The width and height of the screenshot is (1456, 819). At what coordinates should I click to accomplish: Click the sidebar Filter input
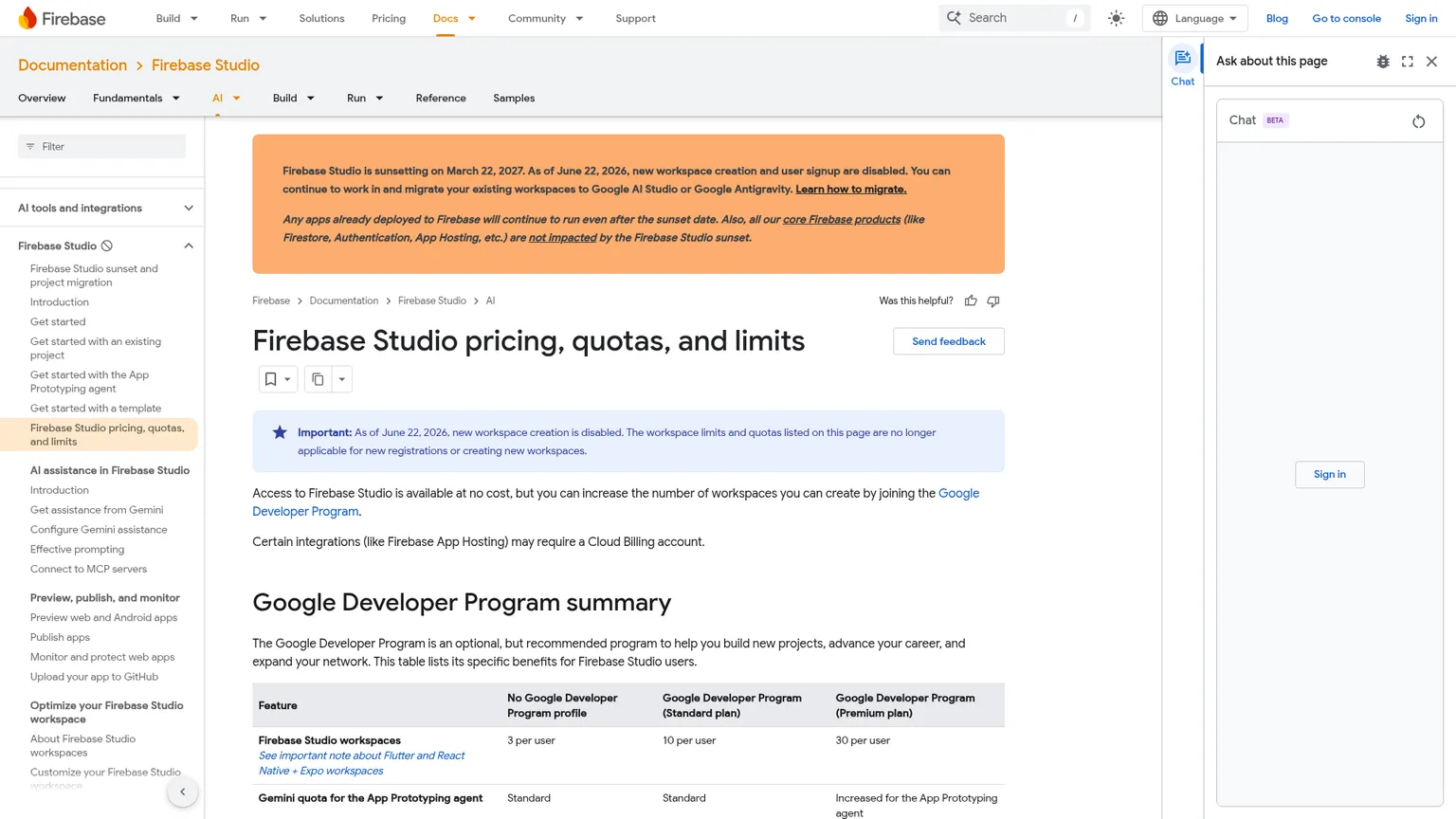(101, 147)
